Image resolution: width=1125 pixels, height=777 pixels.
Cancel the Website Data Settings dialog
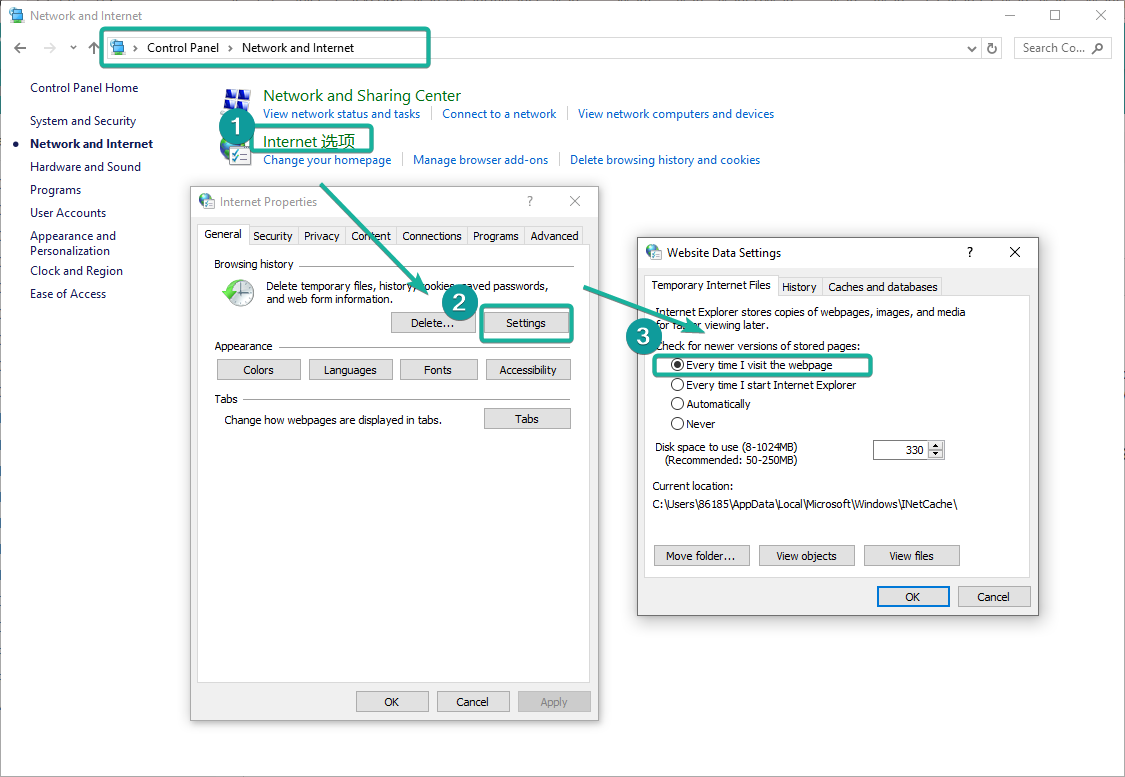point(993,597)
